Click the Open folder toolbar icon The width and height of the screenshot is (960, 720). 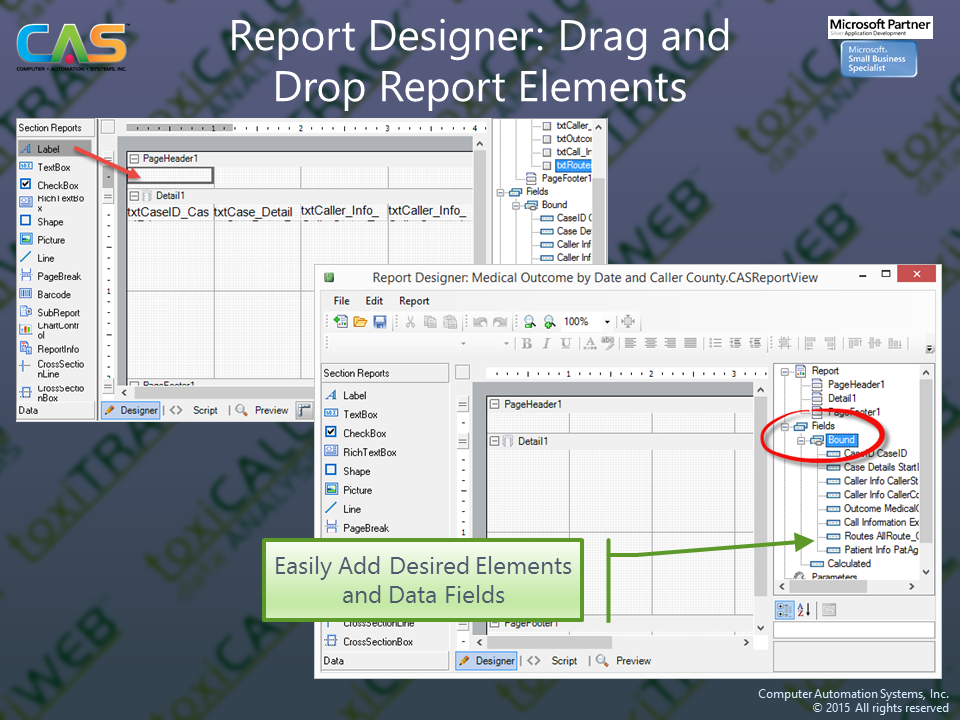(362, 322)
